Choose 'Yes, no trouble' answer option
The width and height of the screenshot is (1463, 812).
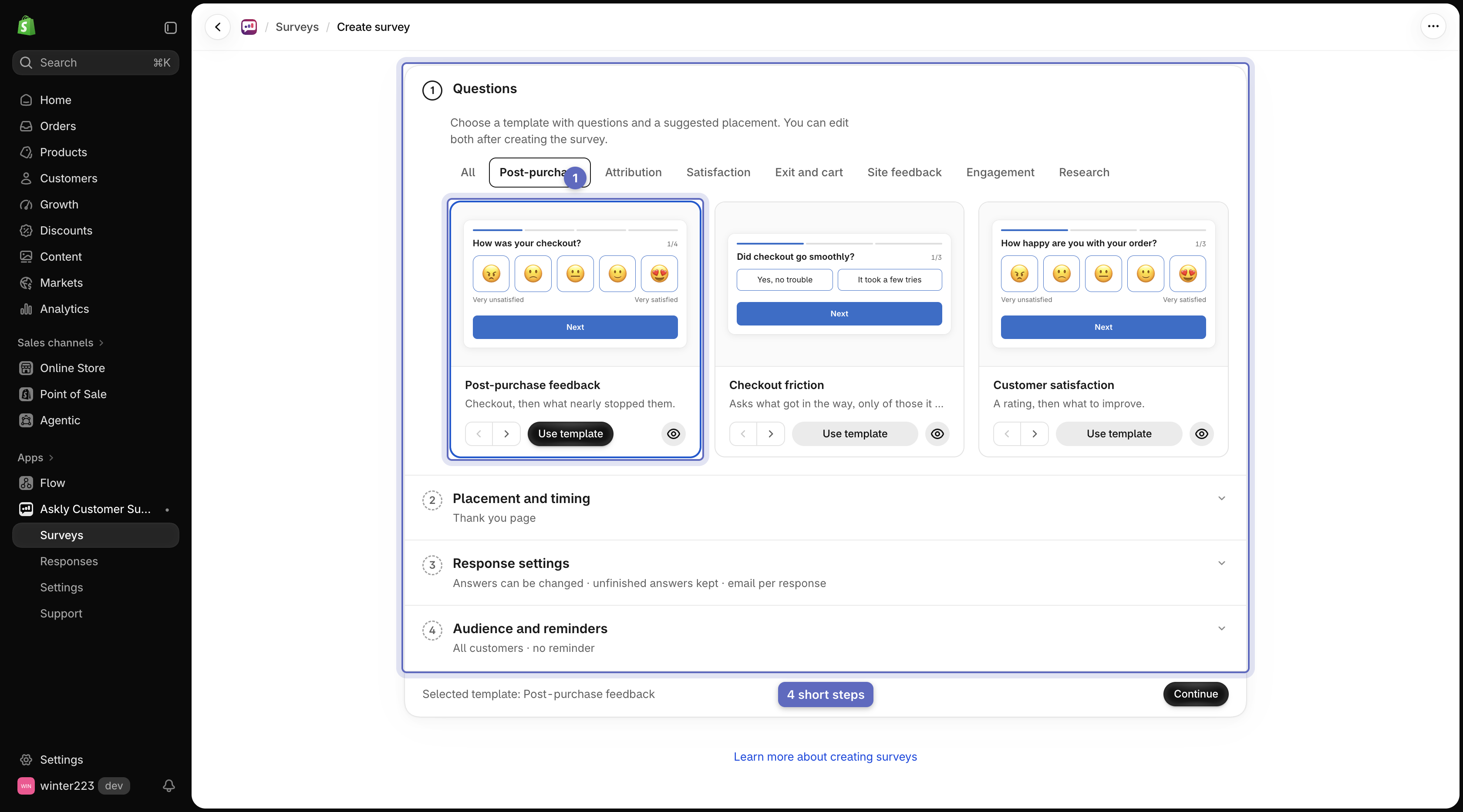[784, 280]
